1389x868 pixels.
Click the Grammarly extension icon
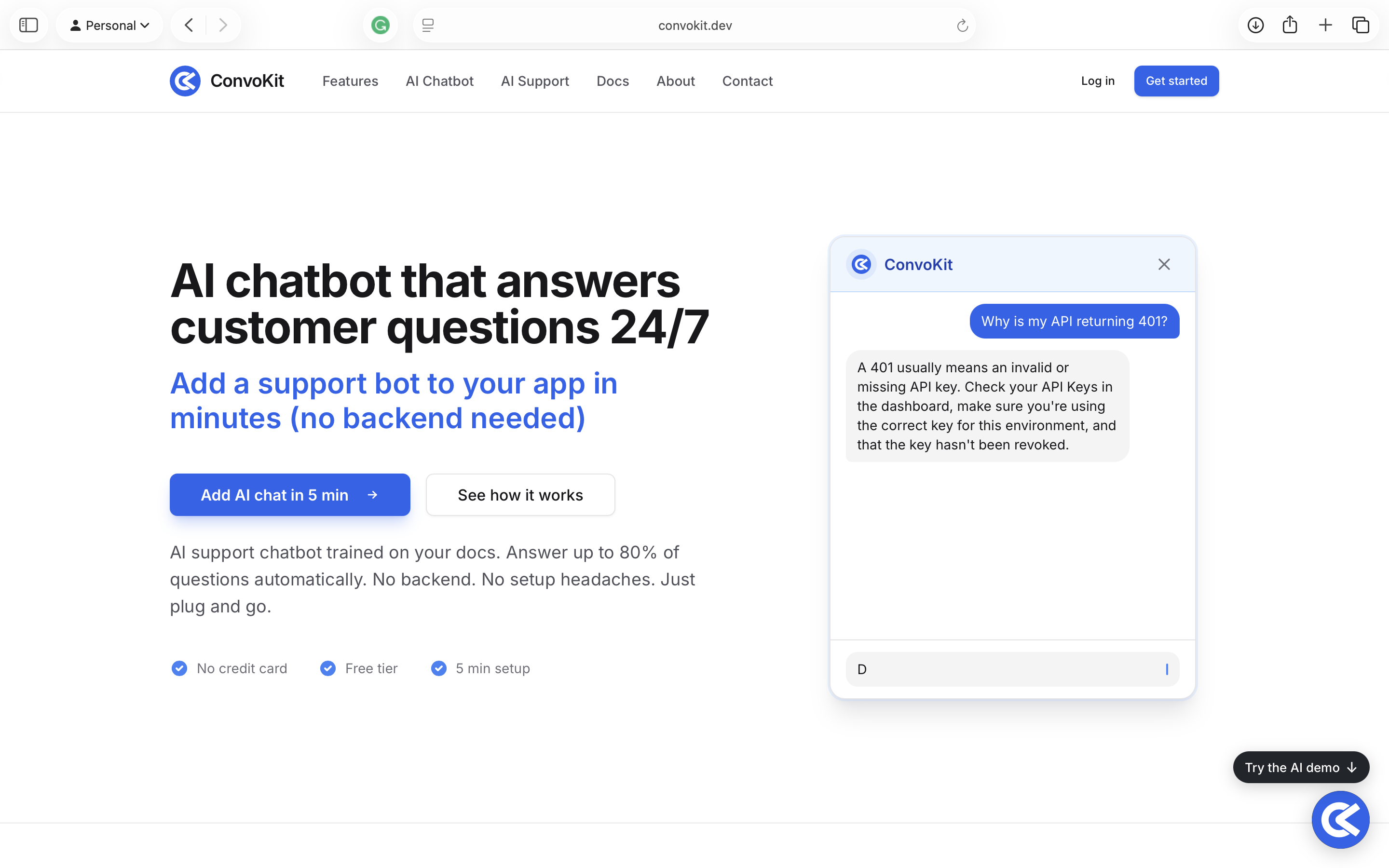click(x=380, y=25)
